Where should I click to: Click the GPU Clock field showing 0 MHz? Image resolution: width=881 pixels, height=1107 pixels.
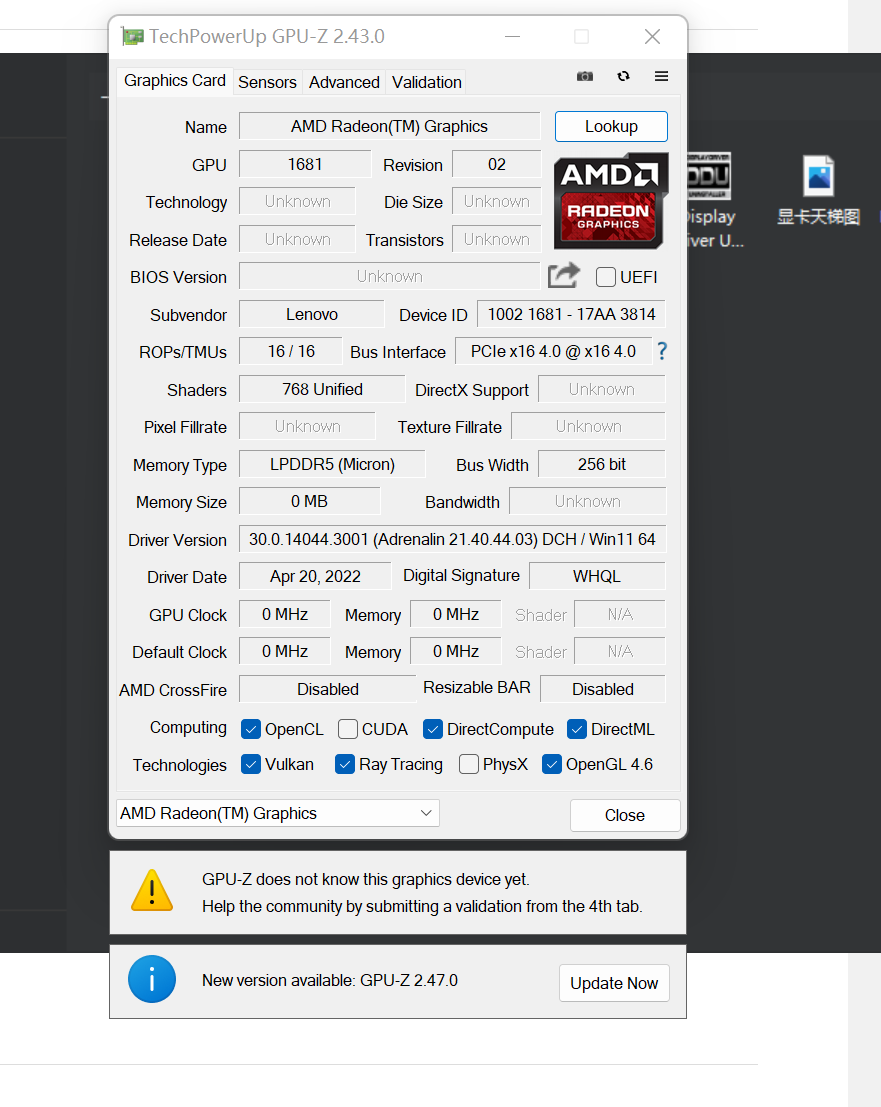click(x=285, y=614)
